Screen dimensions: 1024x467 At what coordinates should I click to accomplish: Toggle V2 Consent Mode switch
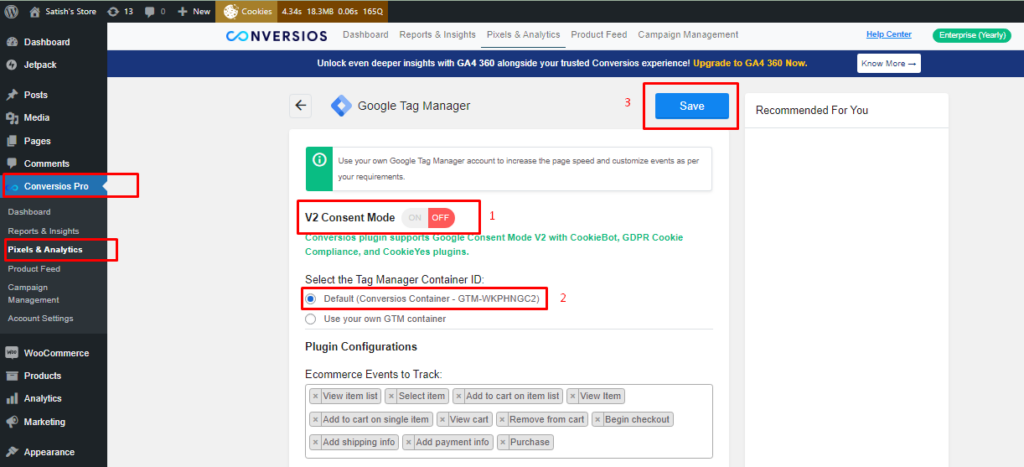pyautogui.click(x=428, y=218)
